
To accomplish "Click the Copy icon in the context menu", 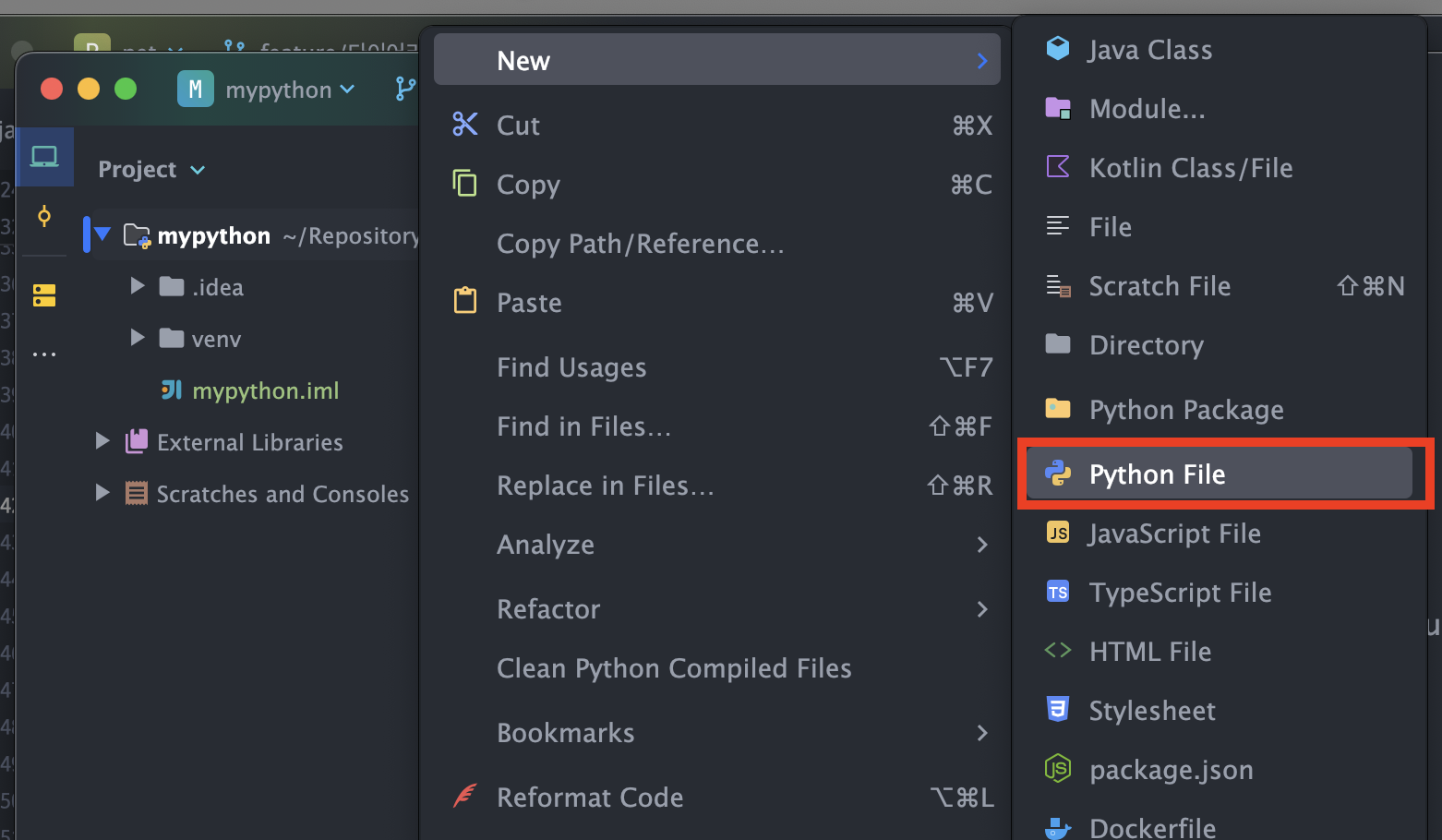I will [465, 184].
